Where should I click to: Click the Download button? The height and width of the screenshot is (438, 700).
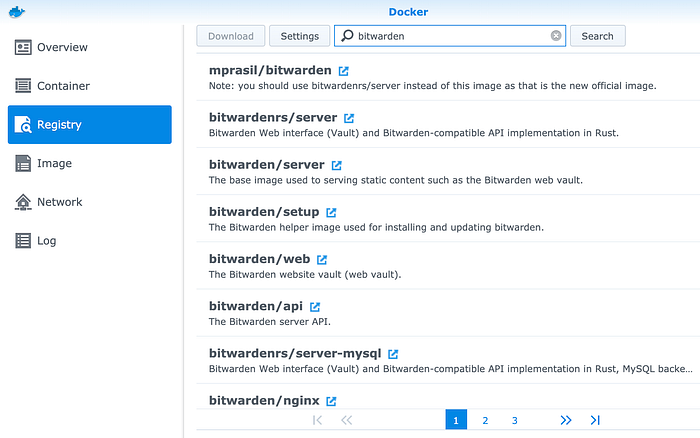click(x=231, y=36)
